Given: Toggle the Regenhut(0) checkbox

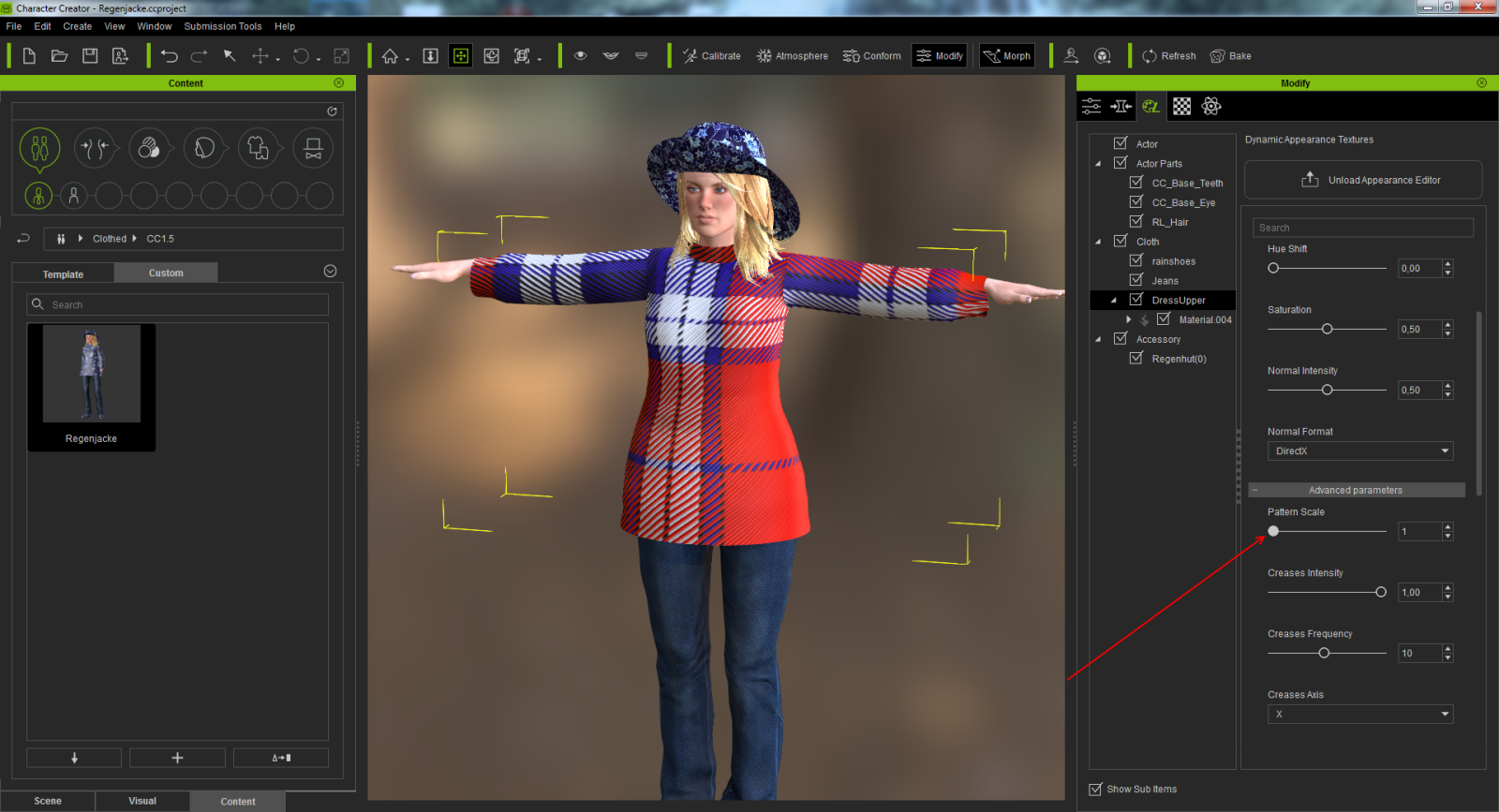Looking at the screenshot, I should [x=1136, y=359].
